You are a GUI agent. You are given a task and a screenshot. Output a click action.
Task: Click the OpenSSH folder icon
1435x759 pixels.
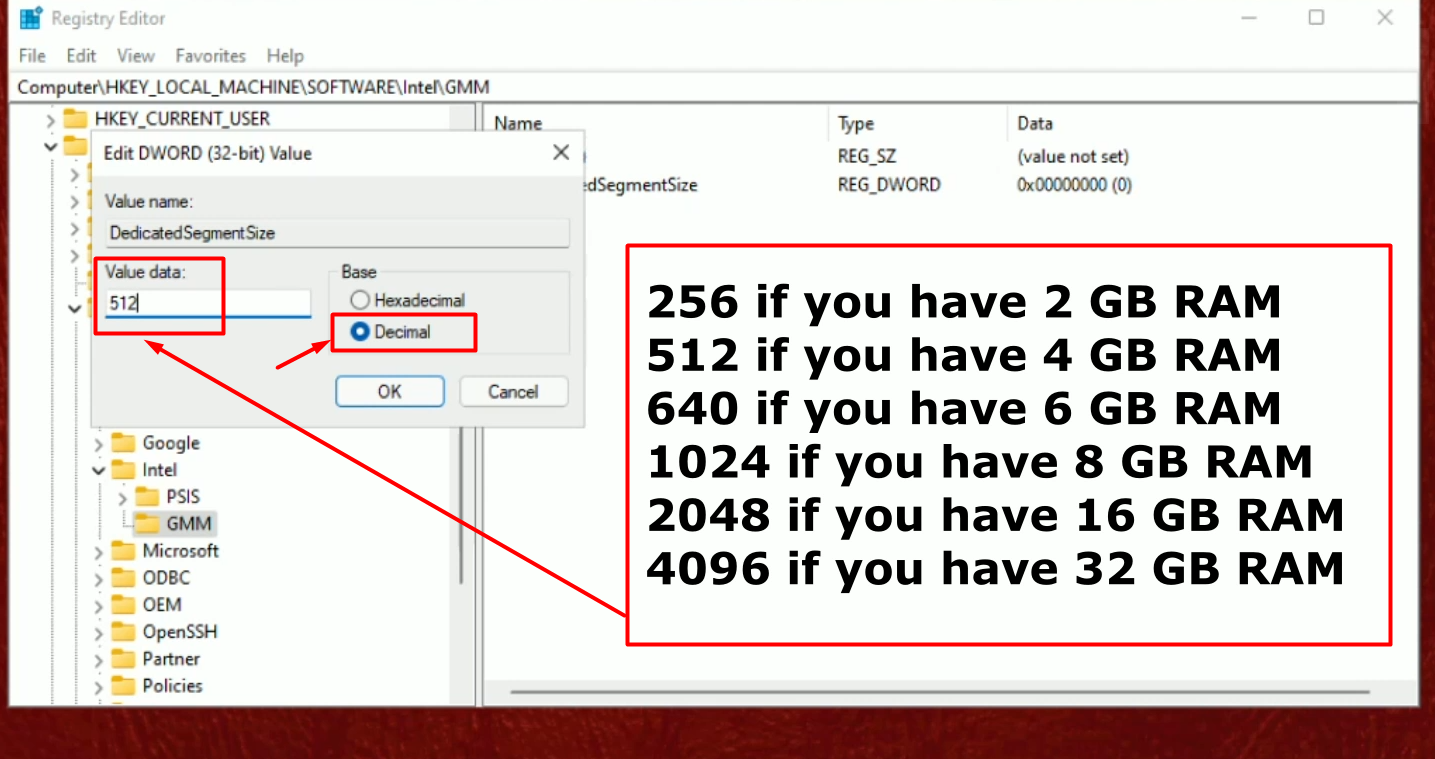pos(123,632)
